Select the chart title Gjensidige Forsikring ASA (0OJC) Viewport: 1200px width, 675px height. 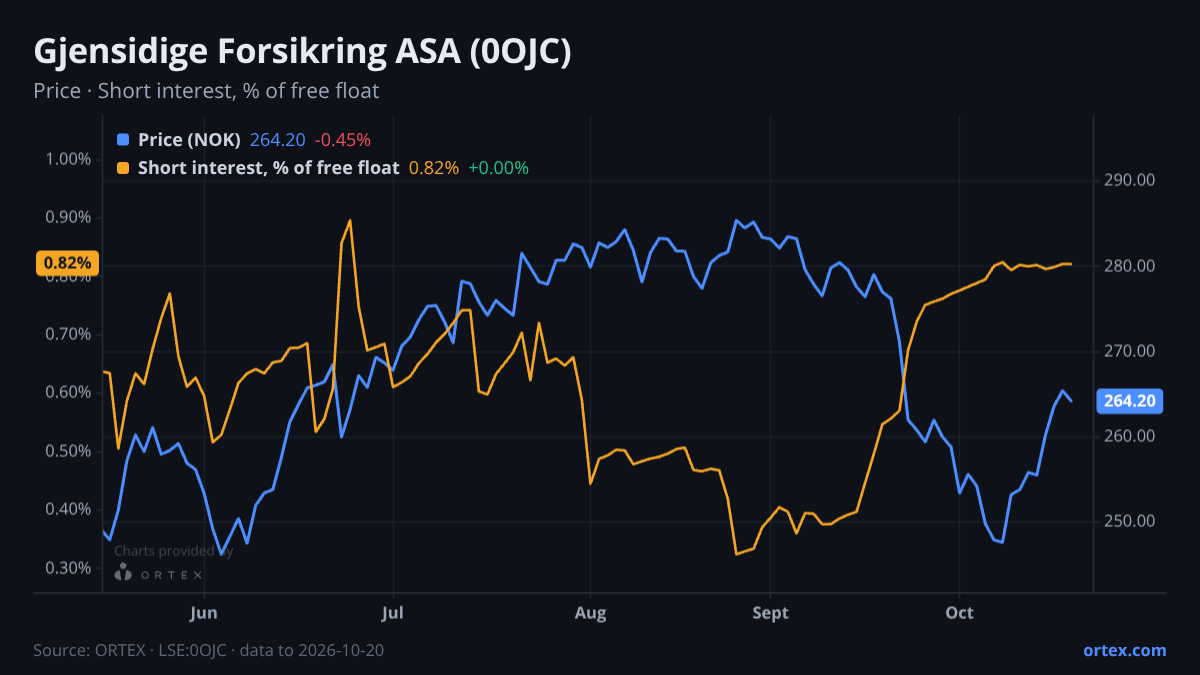(302, 51)
